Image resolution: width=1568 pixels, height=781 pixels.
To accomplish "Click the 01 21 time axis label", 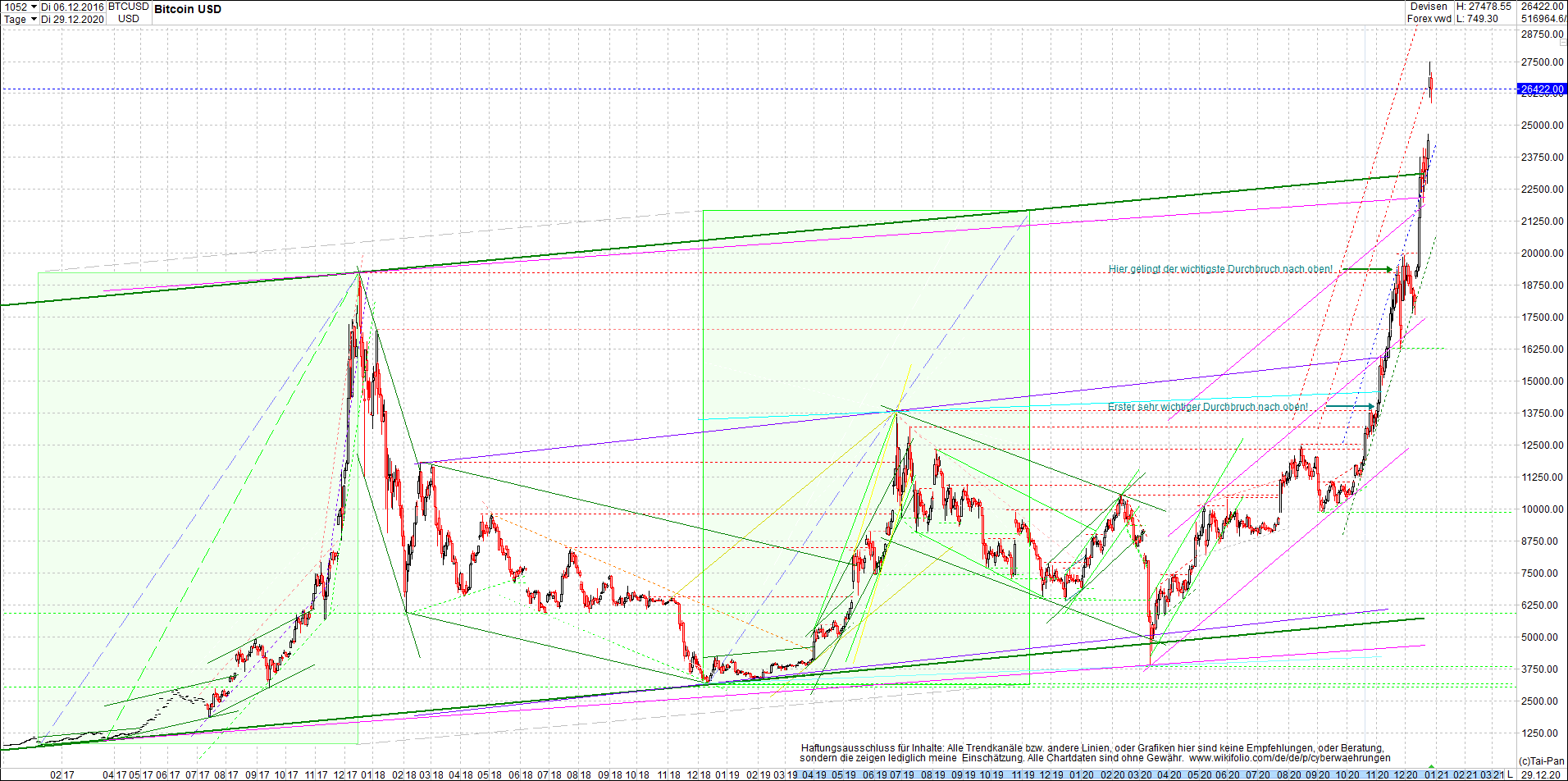I will [x=1436, y=774].
